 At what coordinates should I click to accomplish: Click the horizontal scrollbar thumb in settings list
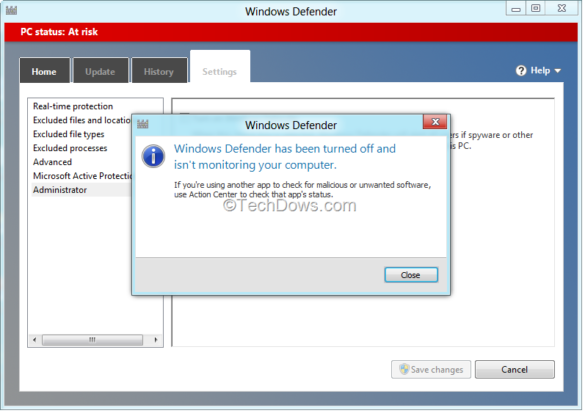(93, 341)
